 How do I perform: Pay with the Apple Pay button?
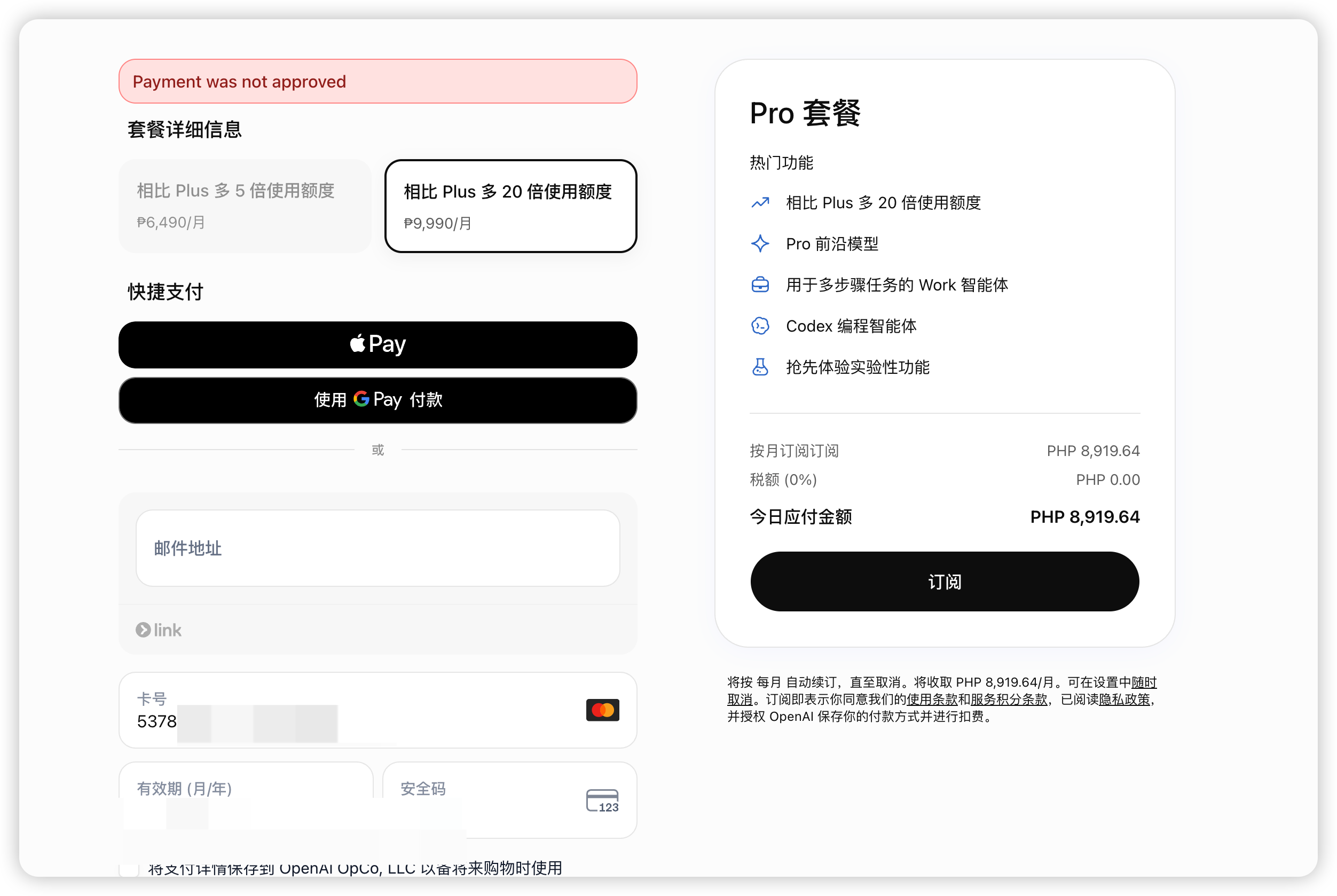[x=377, y=344]
